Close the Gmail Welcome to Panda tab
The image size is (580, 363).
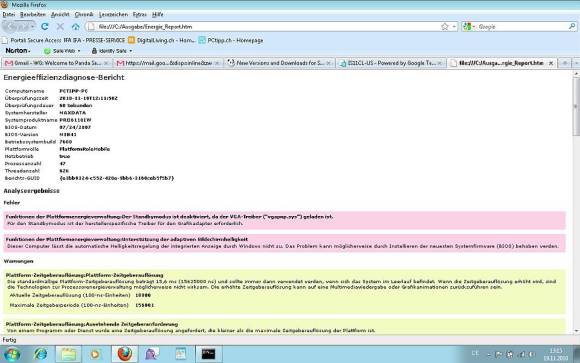click(x=106, y=63)
